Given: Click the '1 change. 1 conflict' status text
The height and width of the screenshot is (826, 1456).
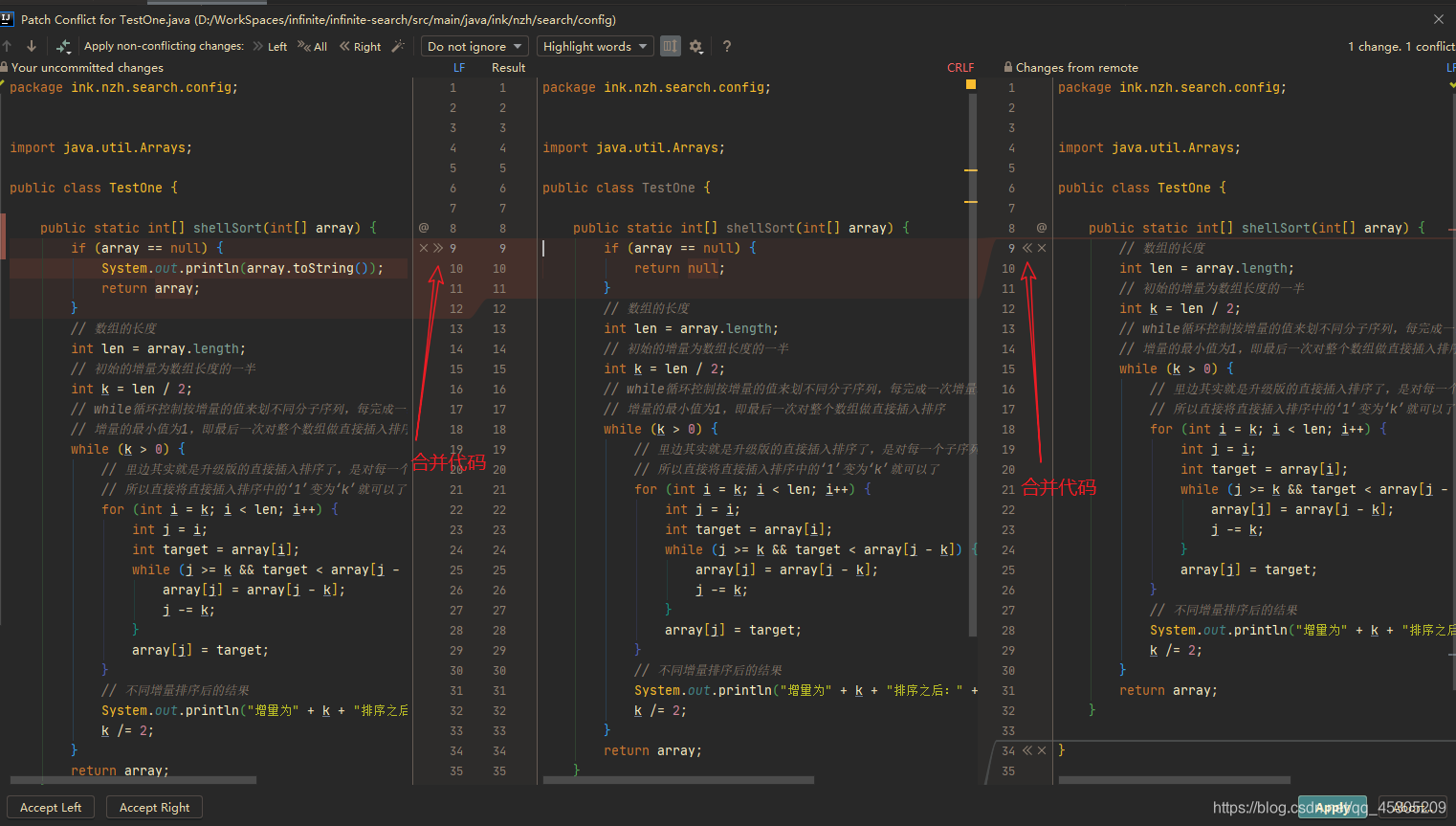Looking at the screenshot, I should 1401,46.
